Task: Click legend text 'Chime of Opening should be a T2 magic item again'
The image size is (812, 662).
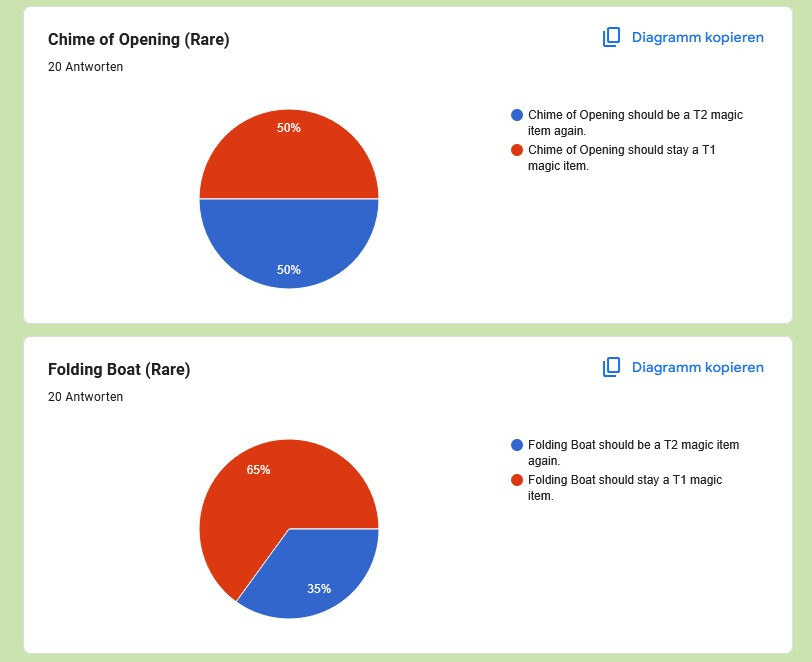Action: click(635, 123)
